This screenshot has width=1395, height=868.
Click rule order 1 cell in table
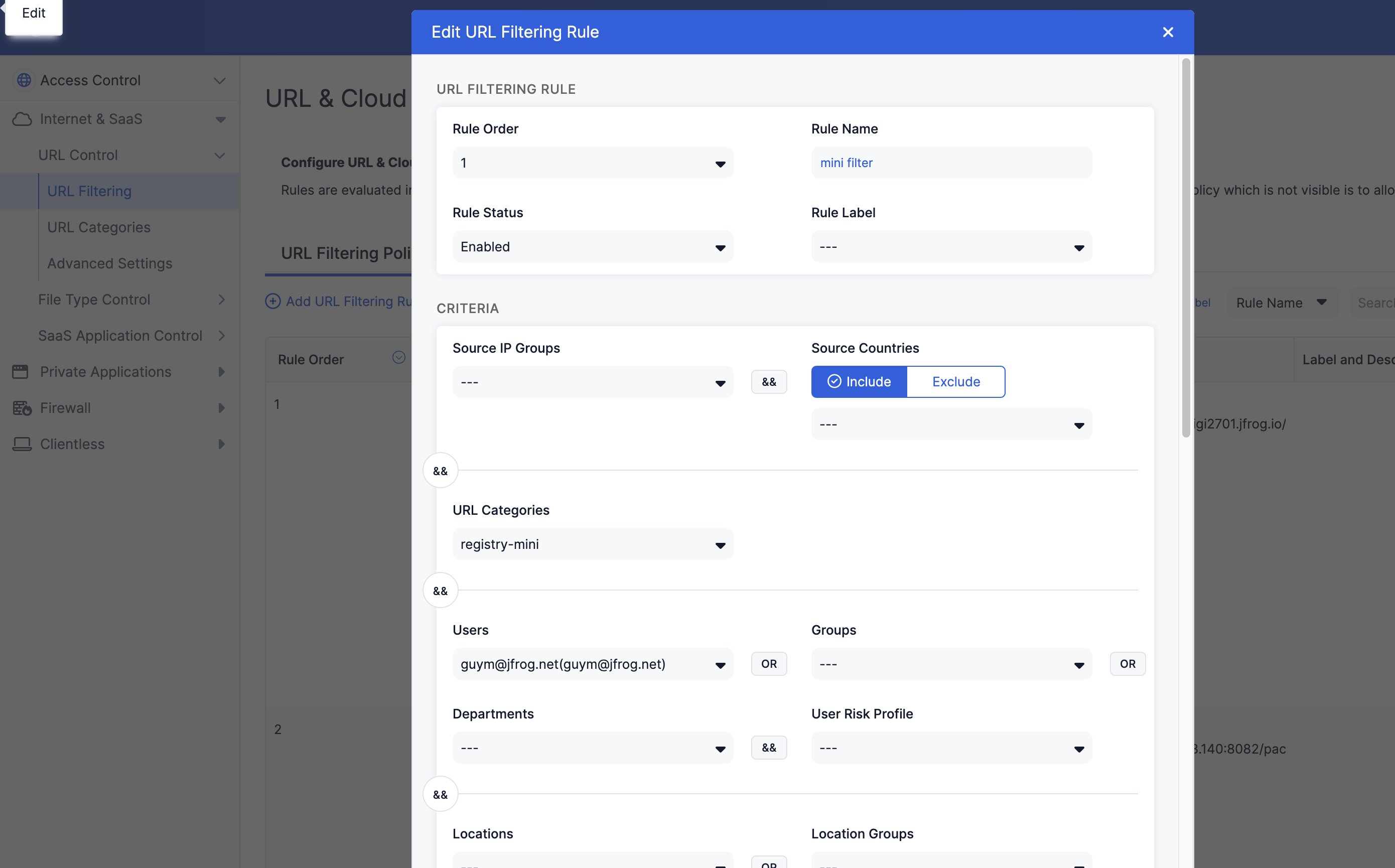(276, 404)
